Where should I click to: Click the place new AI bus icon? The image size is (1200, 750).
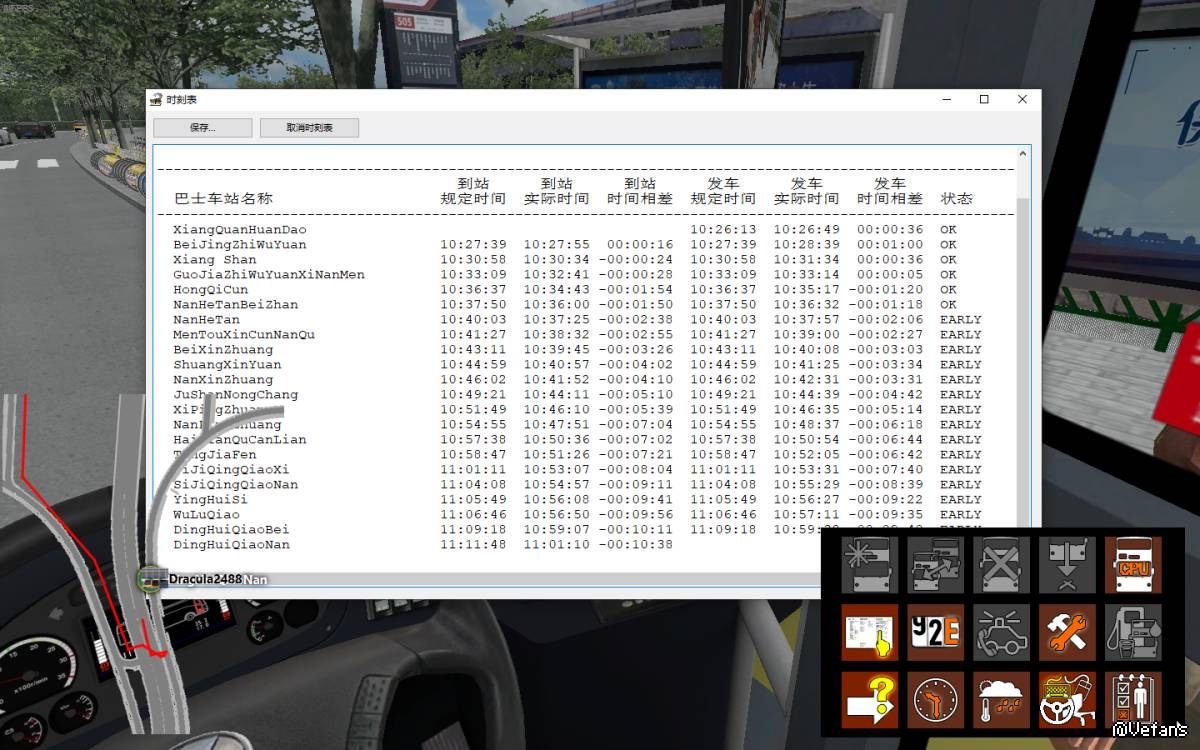(869, 565)
